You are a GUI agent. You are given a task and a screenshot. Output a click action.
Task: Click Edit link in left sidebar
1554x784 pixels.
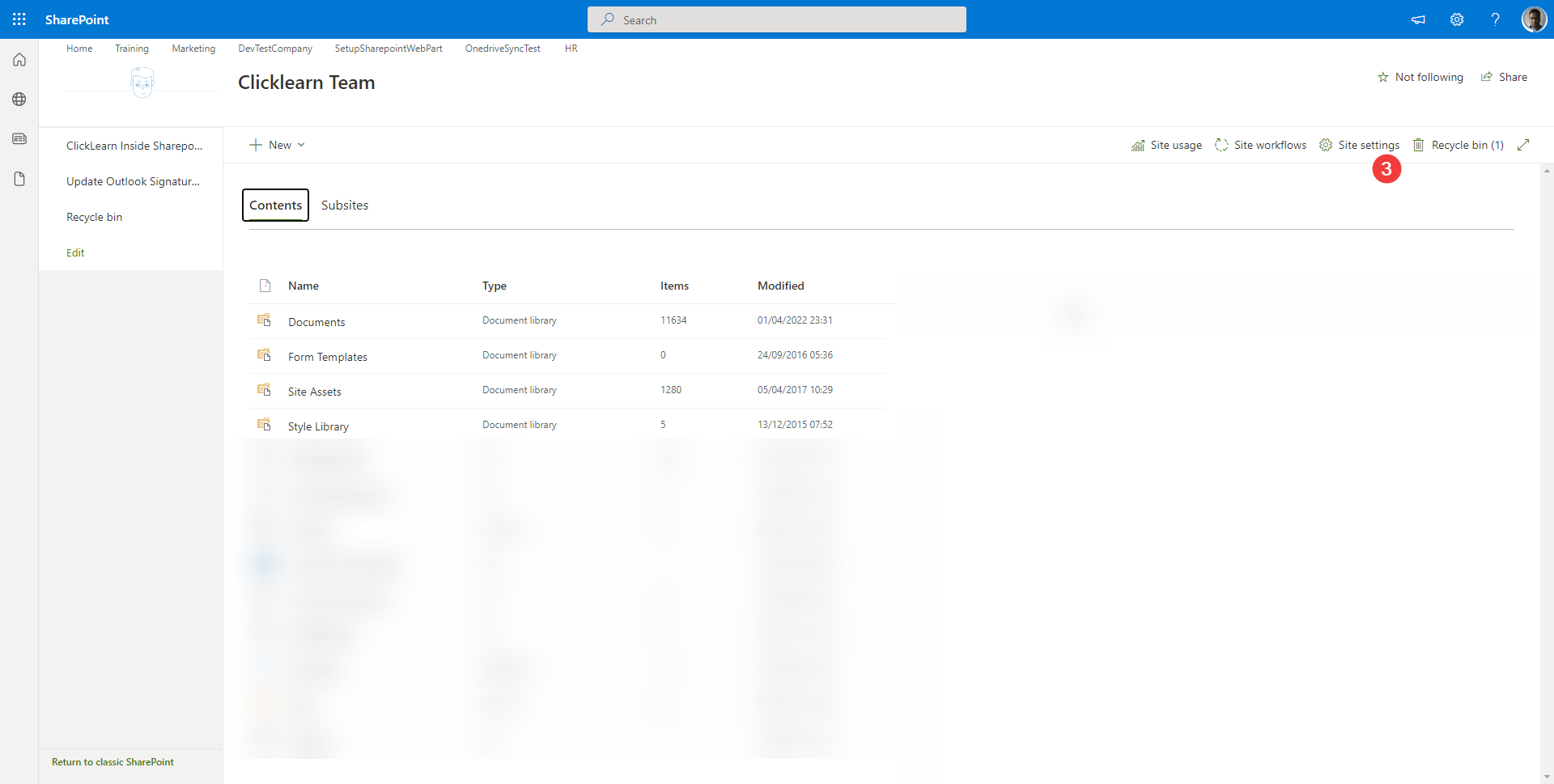(x=75, y=252)
